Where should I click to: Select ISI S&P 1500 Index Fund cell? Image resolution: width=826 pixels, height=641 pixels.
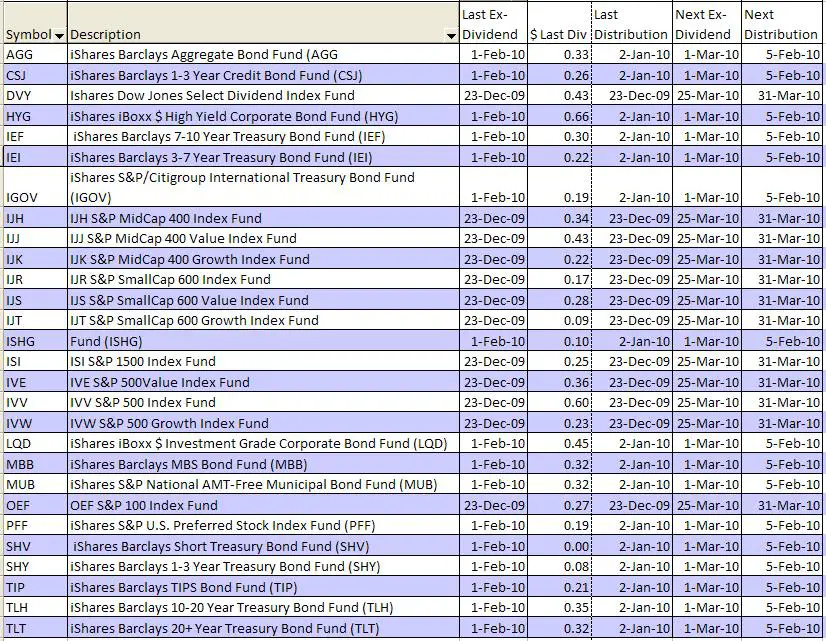(x=263, y=361)
